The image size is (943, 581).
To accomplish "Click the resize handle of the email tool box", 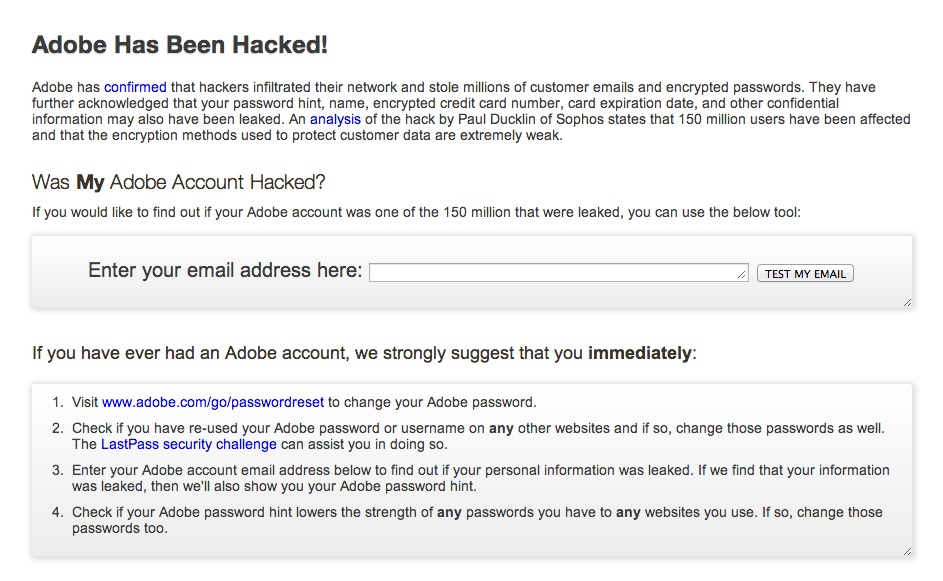I will tap(907, 302).
